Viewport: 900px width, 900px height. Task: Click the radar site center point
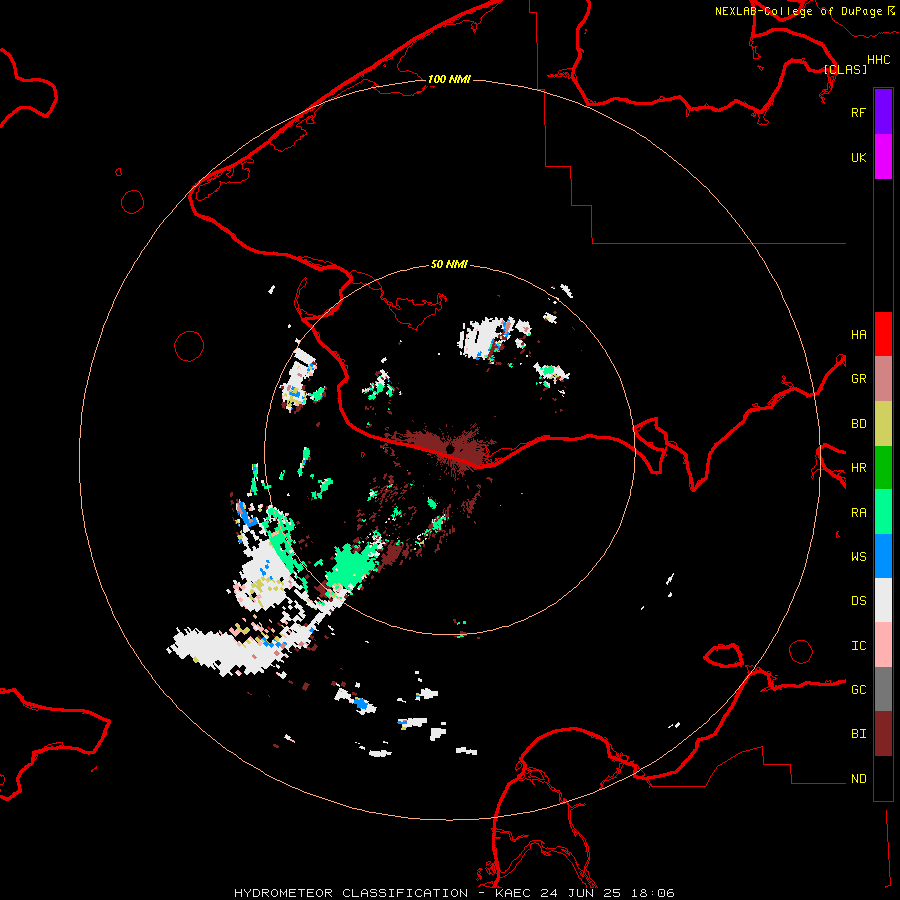449,449
